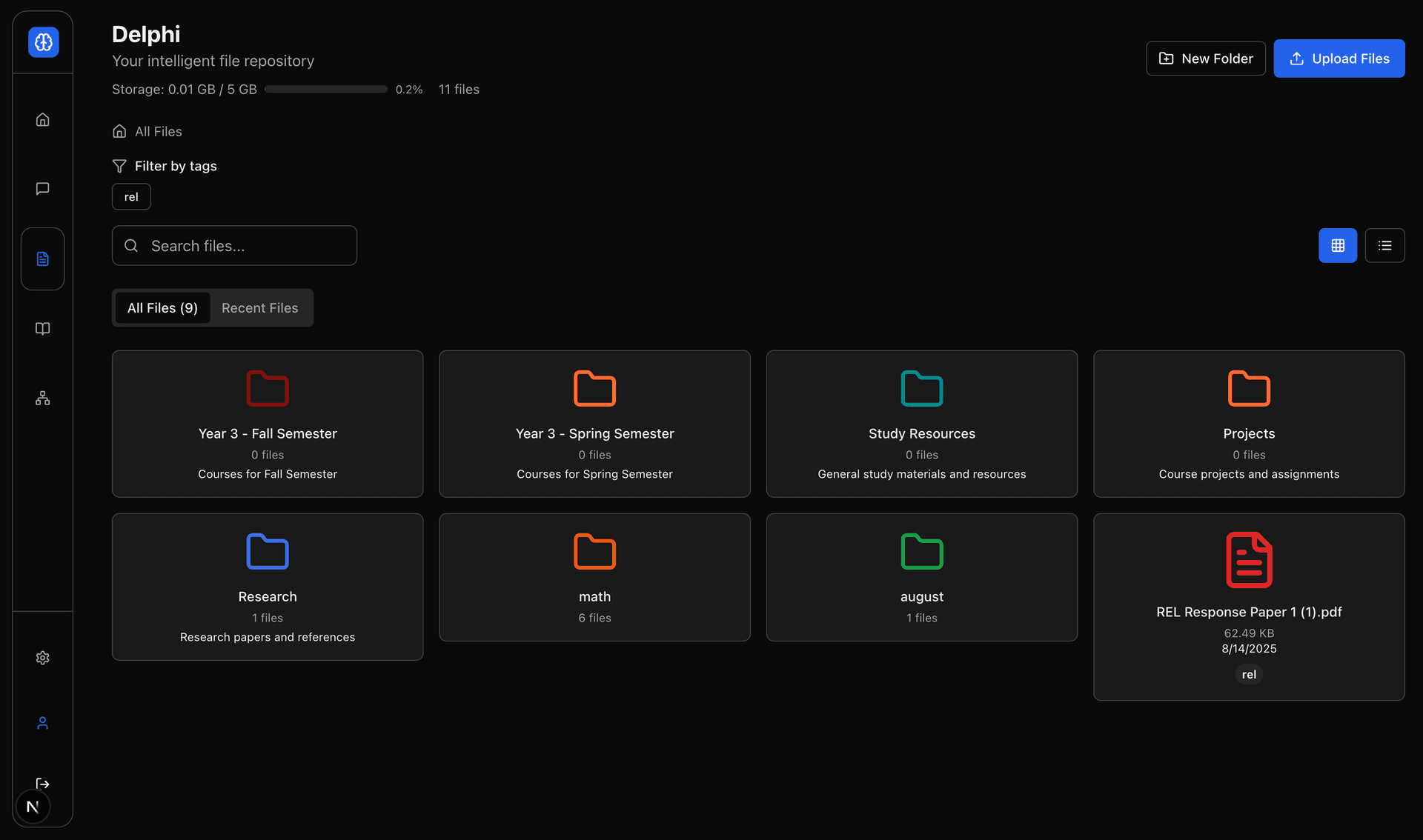Select the files document sidebar icon
This screenshot has height=840, width=1423.
[43, 259]
